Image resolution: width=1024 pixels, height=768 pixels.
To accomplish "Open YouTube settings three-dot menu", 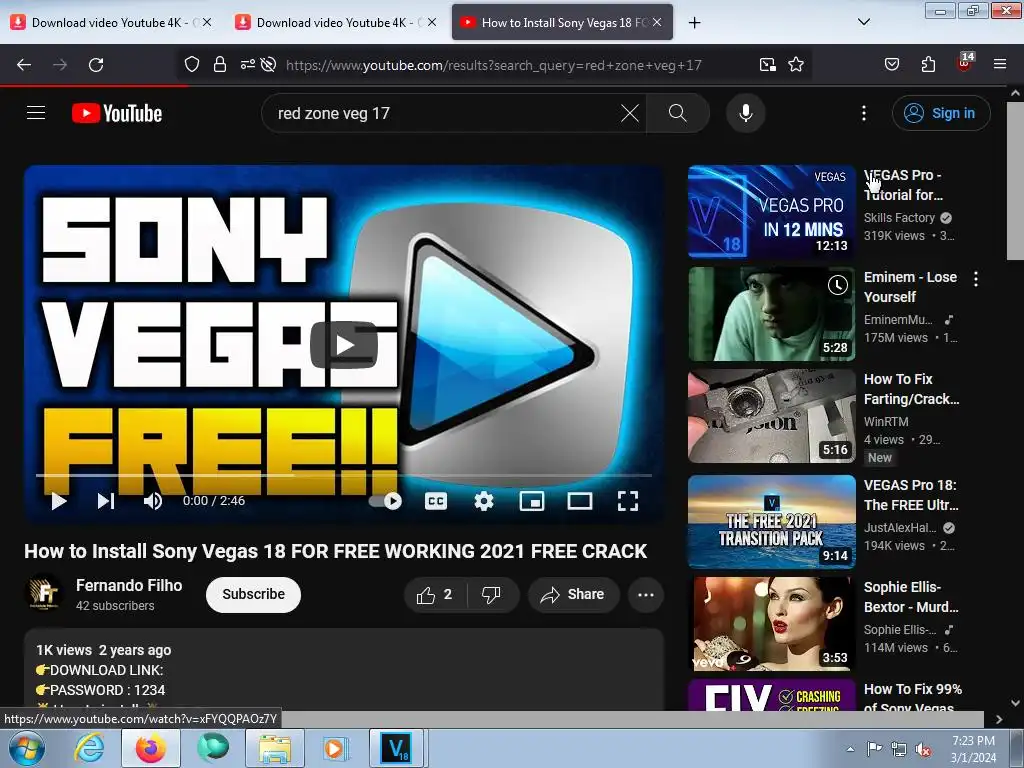I will 863,113.
